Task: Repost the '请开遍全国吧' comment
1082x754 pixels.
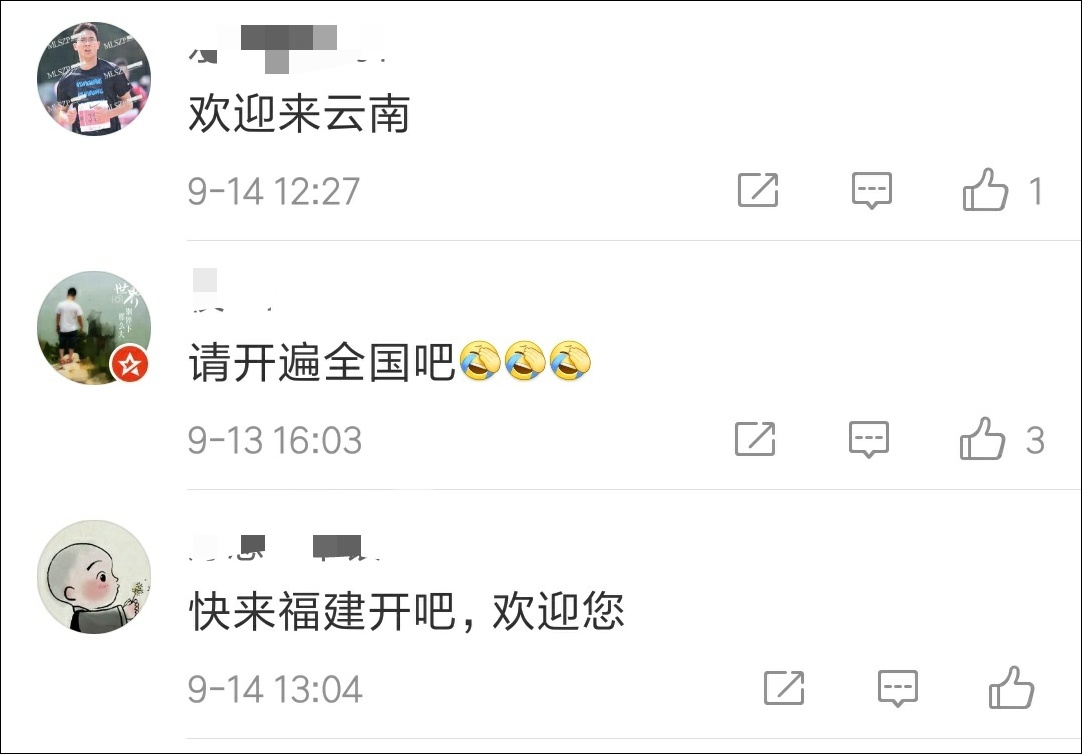Action: [x=755, y=439]
